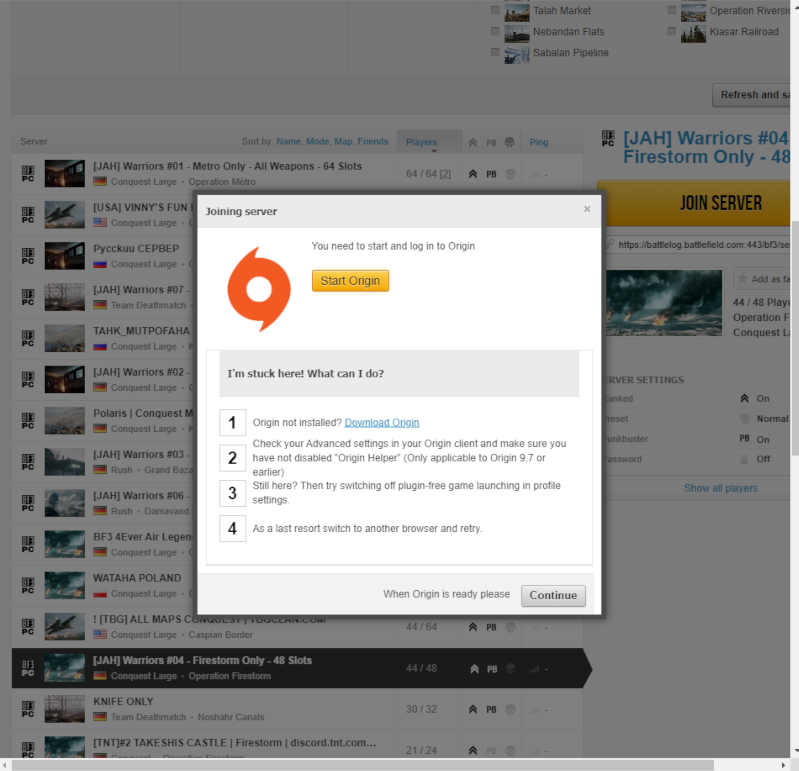Toggle the Kiasar Railroad map checkbox

click(x=672, y=32)
